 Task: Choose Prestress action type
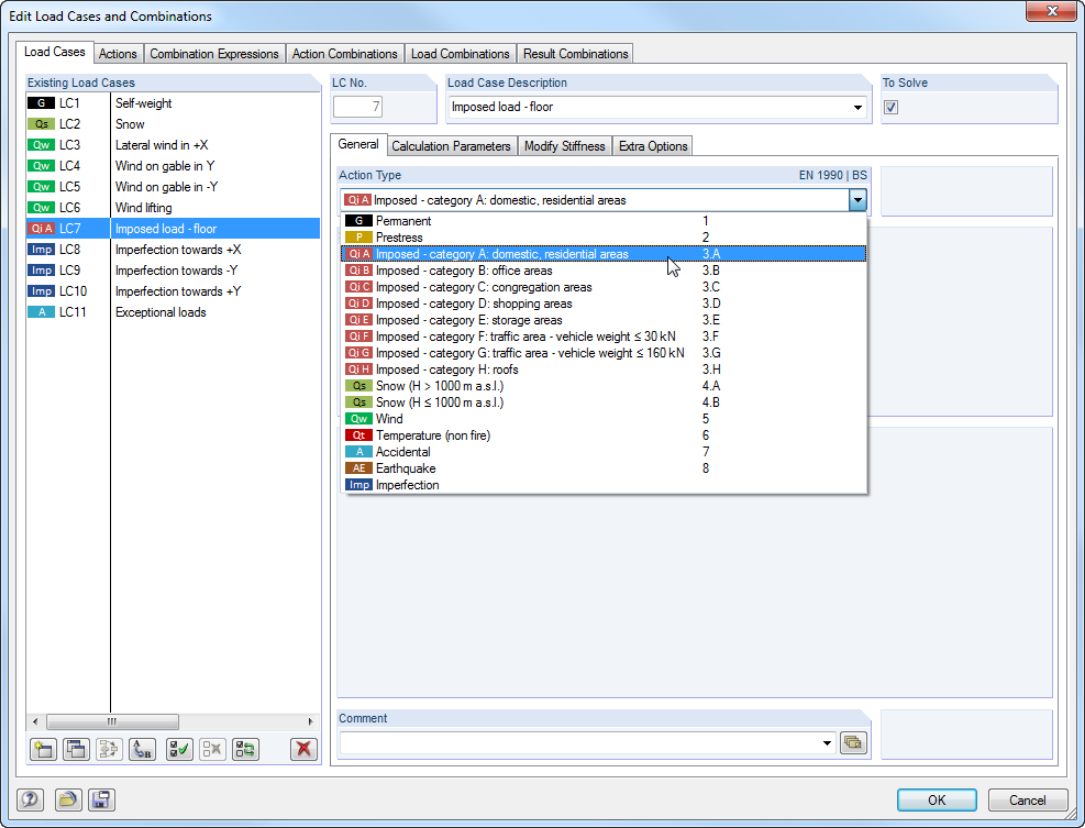pyautogui.click(x=603, y=237)
